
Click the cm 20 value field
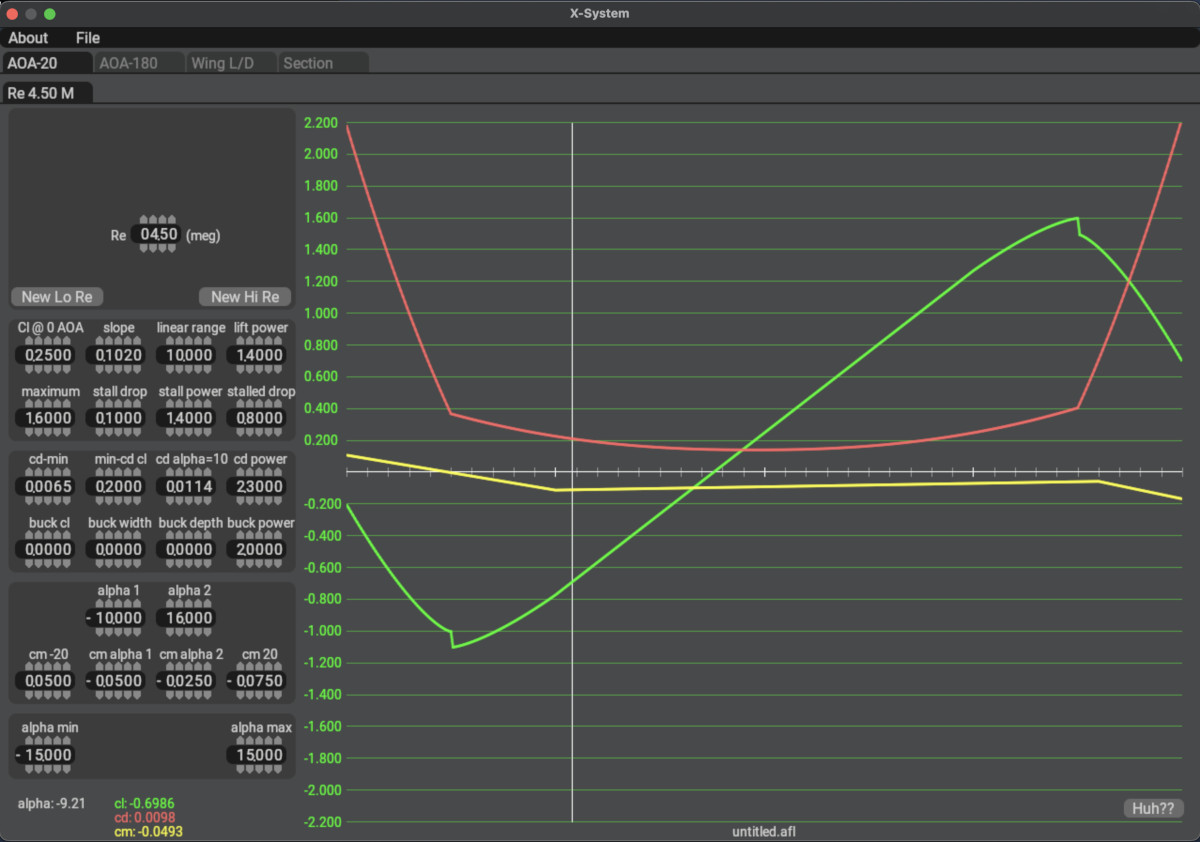pyautogui.click(x=259, y=681)
